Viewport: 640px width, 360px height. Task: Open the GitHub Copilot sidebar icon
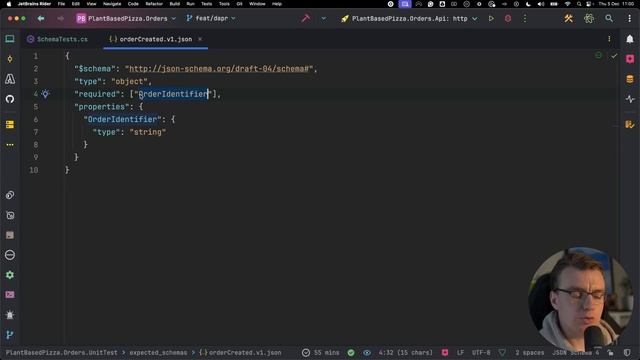(10, 99)
